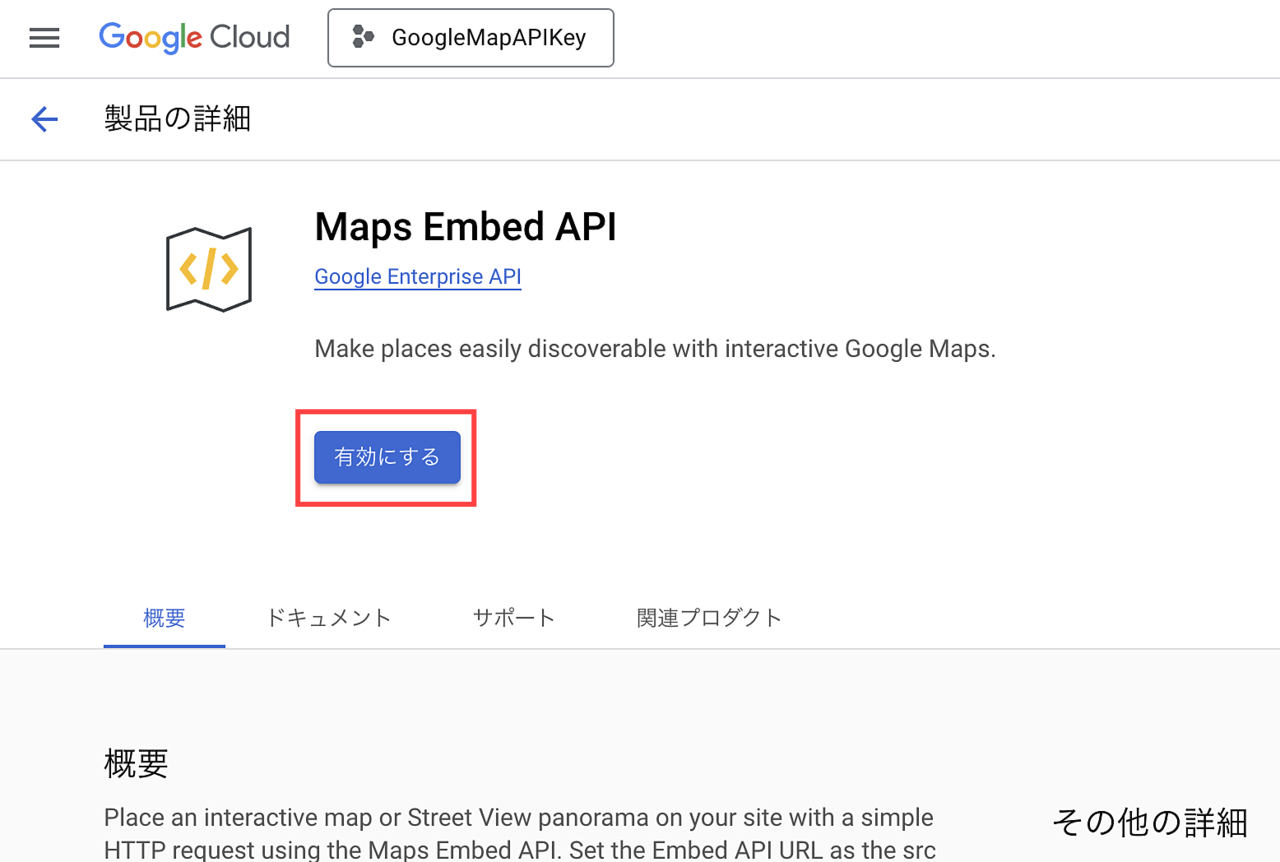Click the 'Place an interactive map' paragraph
The width and height of the screenshot is (1280, 862).
point(520,834)
